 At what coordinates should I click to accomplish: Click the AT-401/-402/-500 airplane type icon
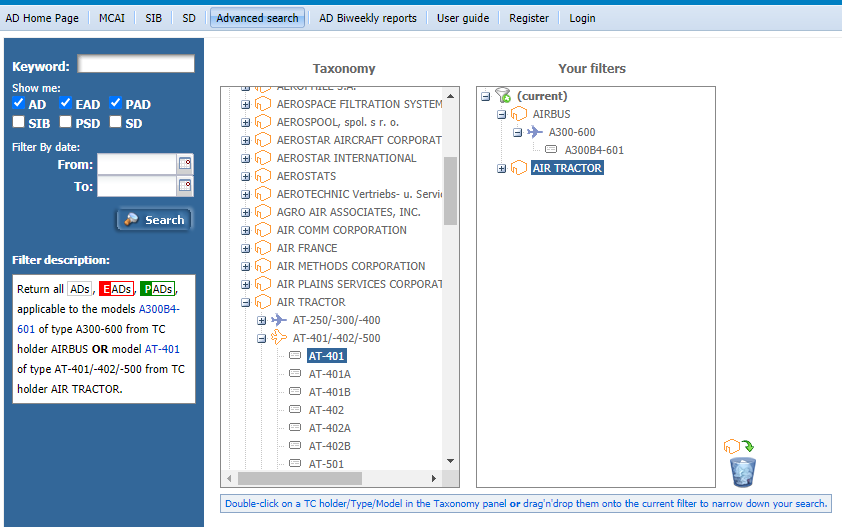(279, 337)
